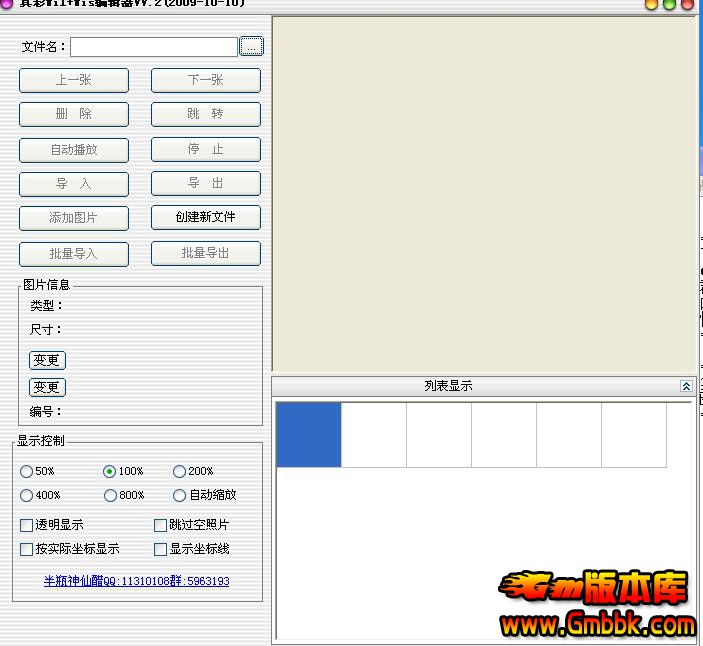The width and height of the screenshot is (703, 646).
Task: Select the 200% zoom radio button
Action: coord(179,472)
